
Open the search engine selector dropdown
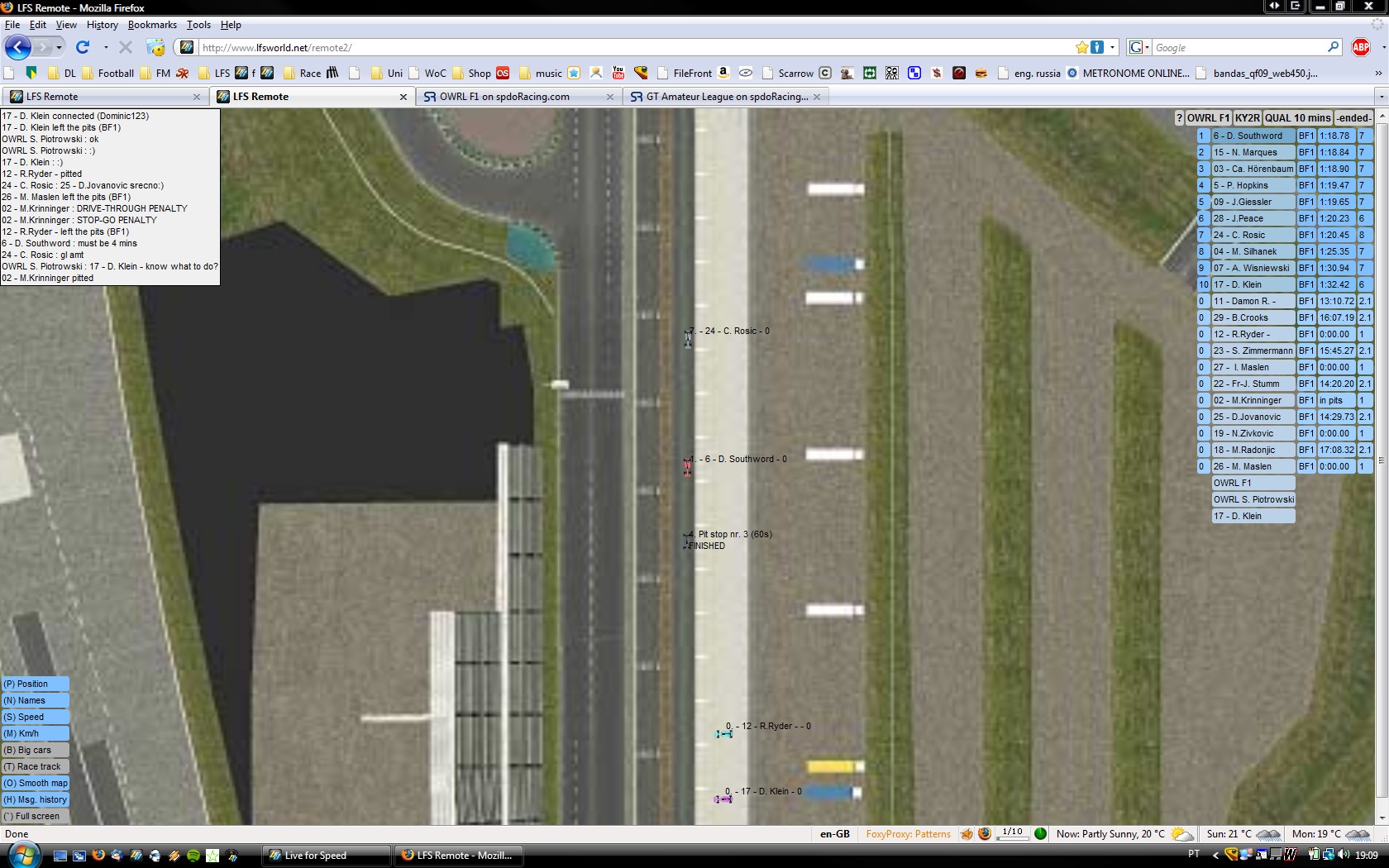click(1139, 47)
